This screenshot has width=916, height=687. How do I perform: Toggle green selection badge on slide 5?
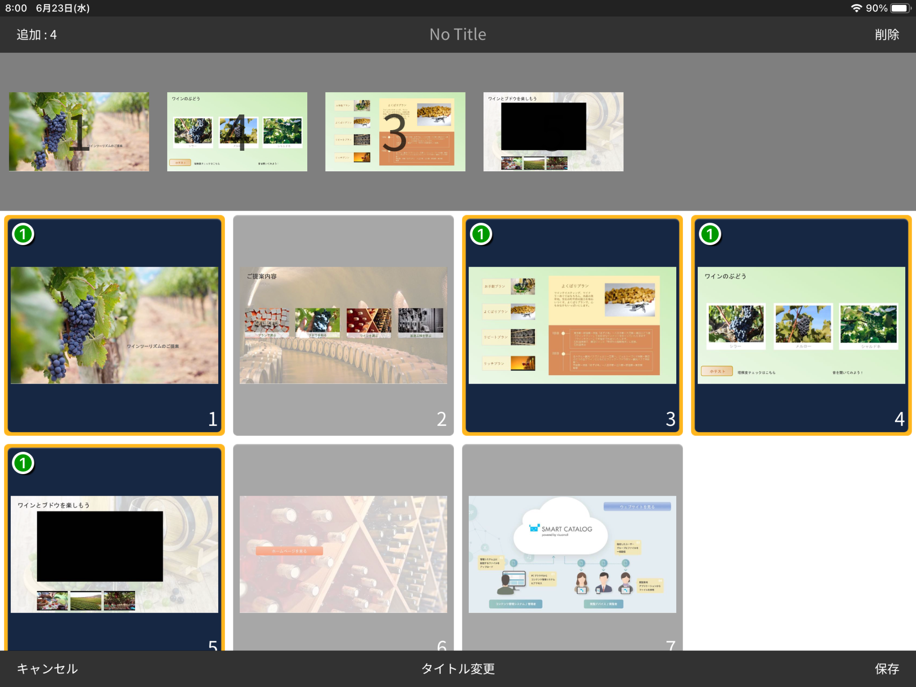(23, 463)
